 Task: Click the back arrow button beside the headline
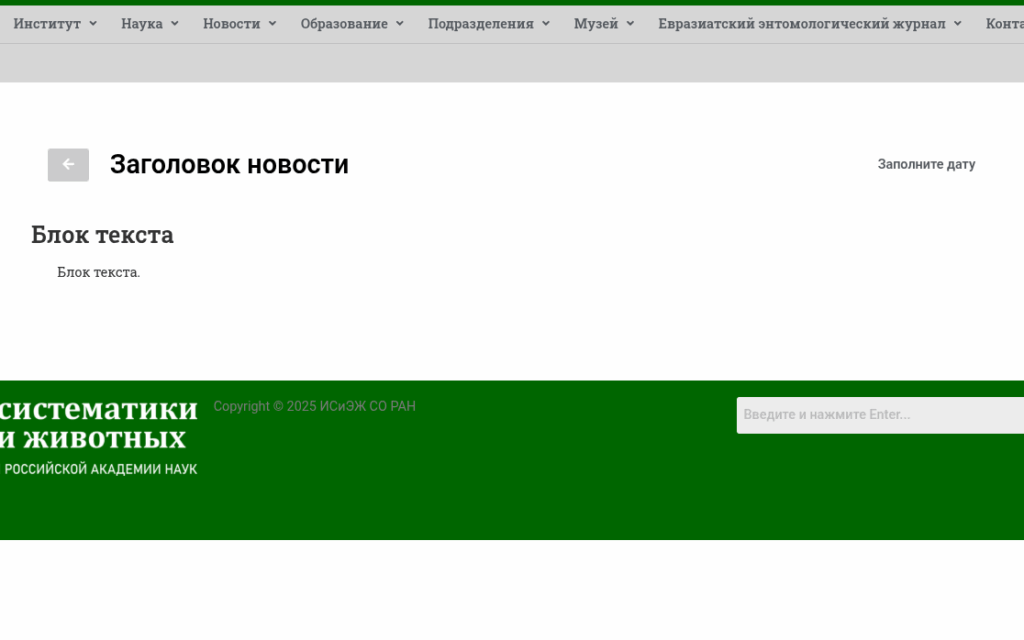68,165
